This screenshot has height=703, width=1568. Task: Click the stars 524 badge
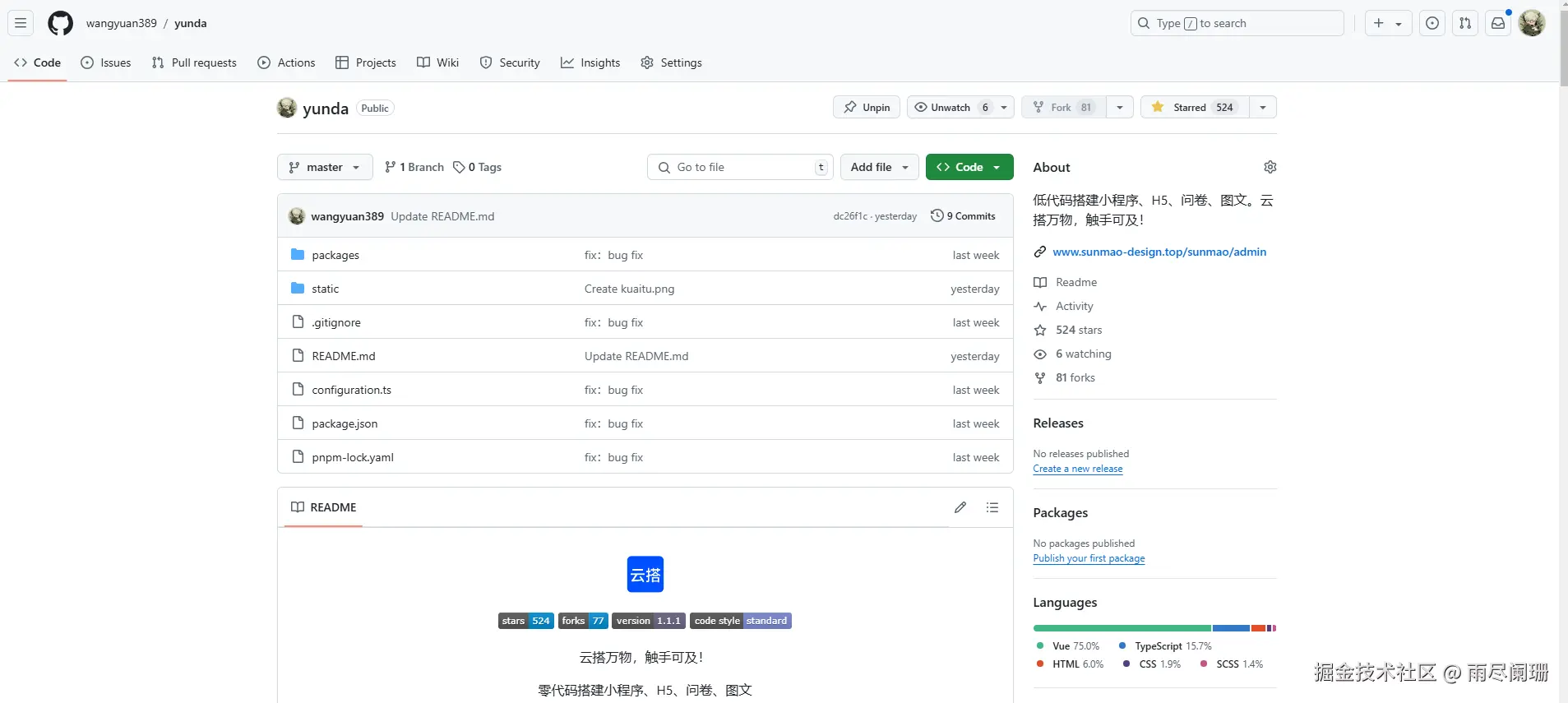526,621
